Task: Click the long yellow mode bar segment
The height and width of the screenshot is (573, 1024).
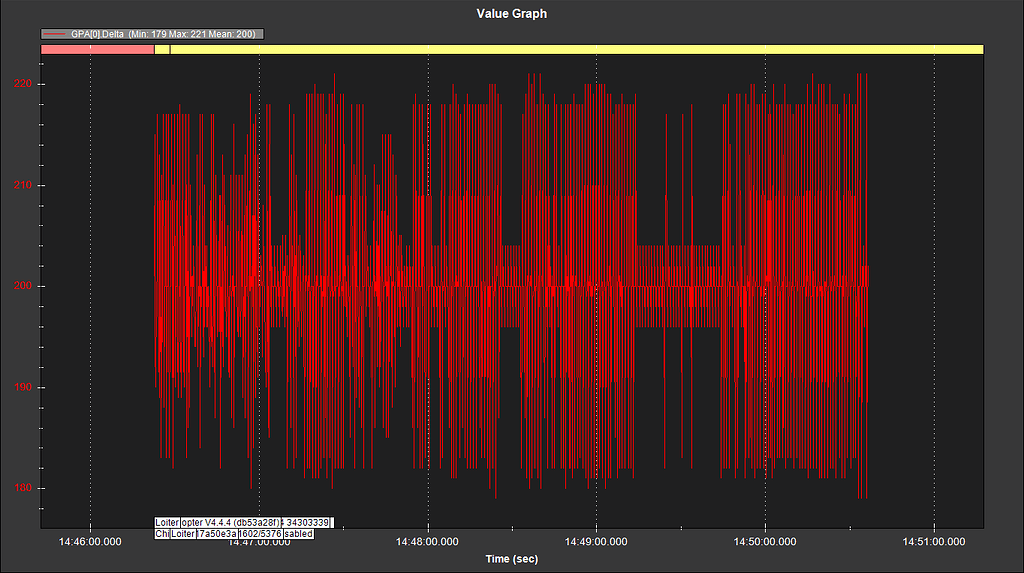Action: pos(576,49)
